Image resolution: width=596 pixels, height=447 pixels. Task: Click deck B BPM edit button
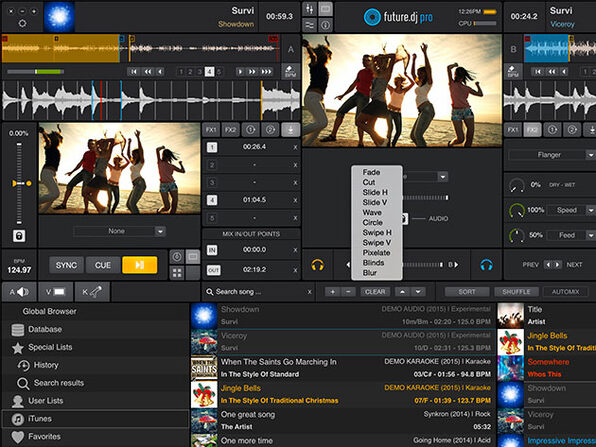(513, 71)
